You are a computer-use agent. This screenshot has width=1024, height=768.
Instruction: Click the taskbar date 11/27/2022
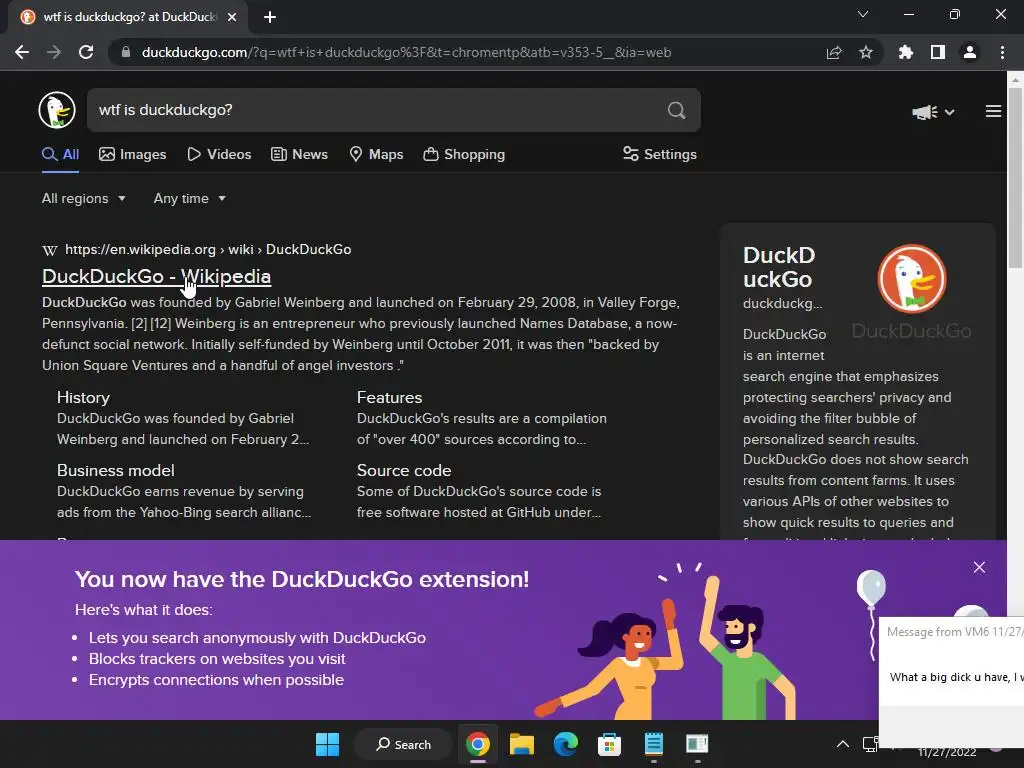pos(946,752)
